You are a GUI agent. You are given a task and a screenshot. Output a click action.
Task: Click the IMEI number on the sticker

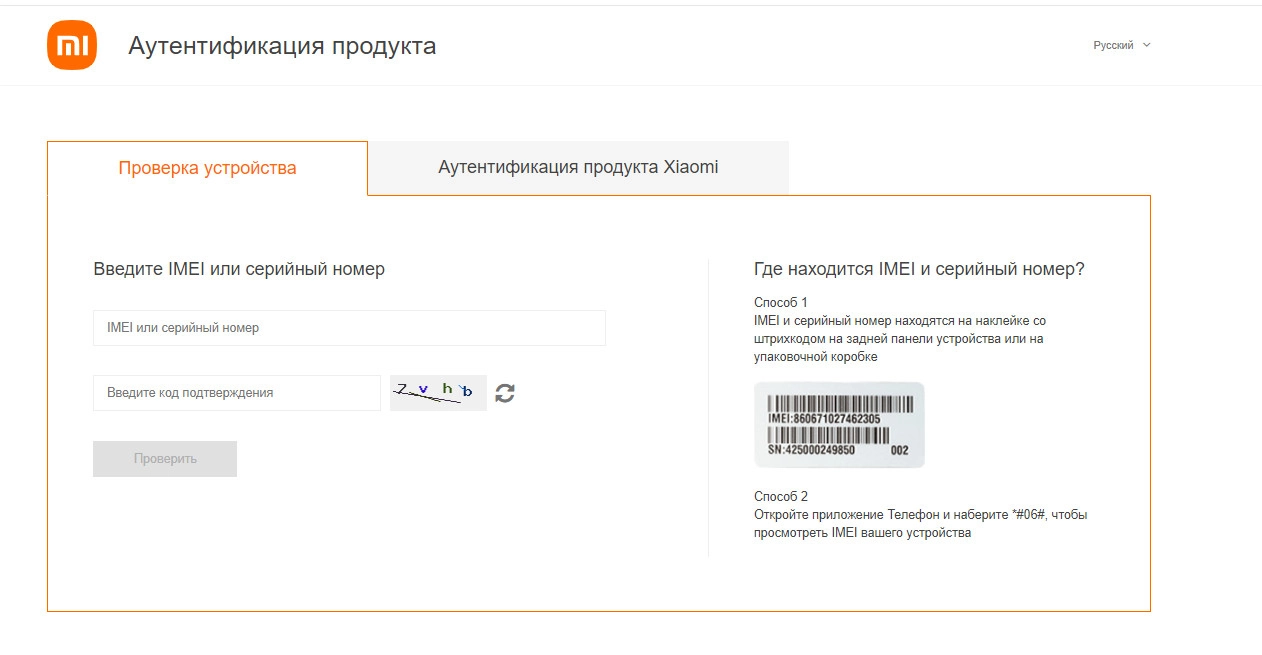click(824, 419)
